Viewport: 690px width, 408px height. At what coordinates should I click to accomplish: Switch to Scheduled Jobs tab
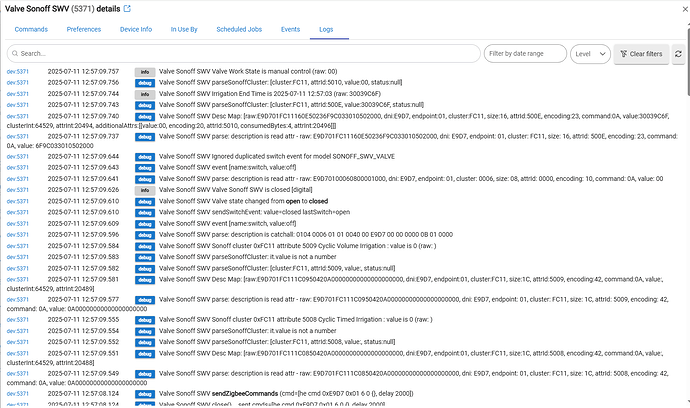coord(239,29)
